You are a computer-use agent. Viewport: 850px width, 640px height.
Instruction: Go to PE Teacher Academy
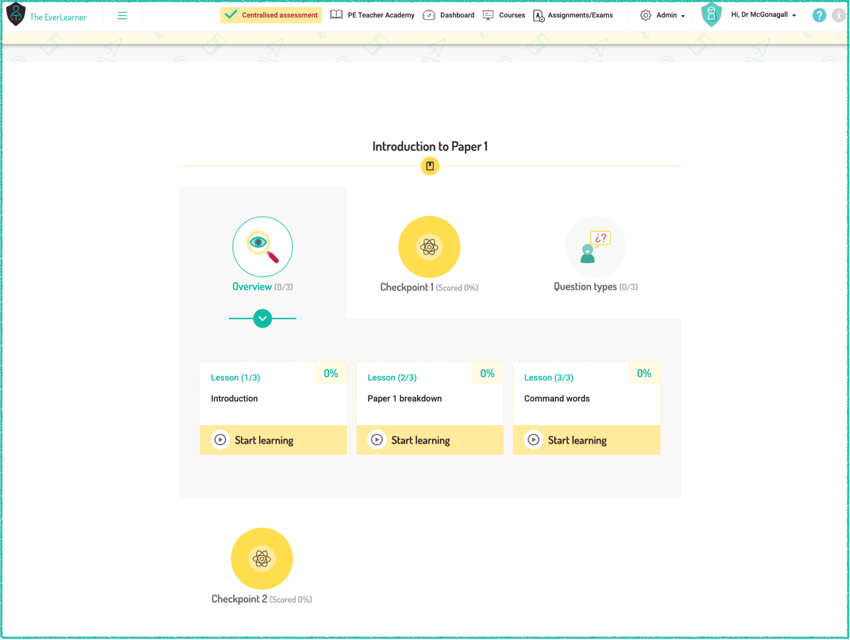point(381,15)
